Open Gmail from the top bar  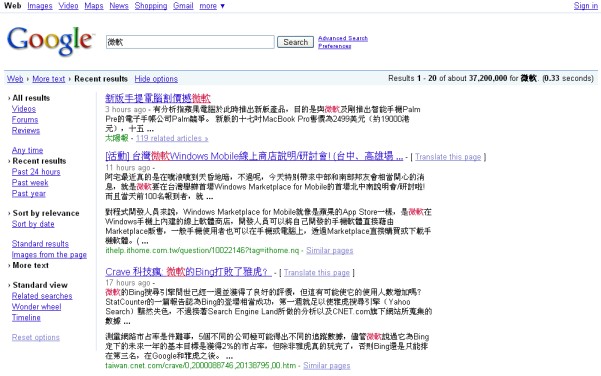coord(183,6)
